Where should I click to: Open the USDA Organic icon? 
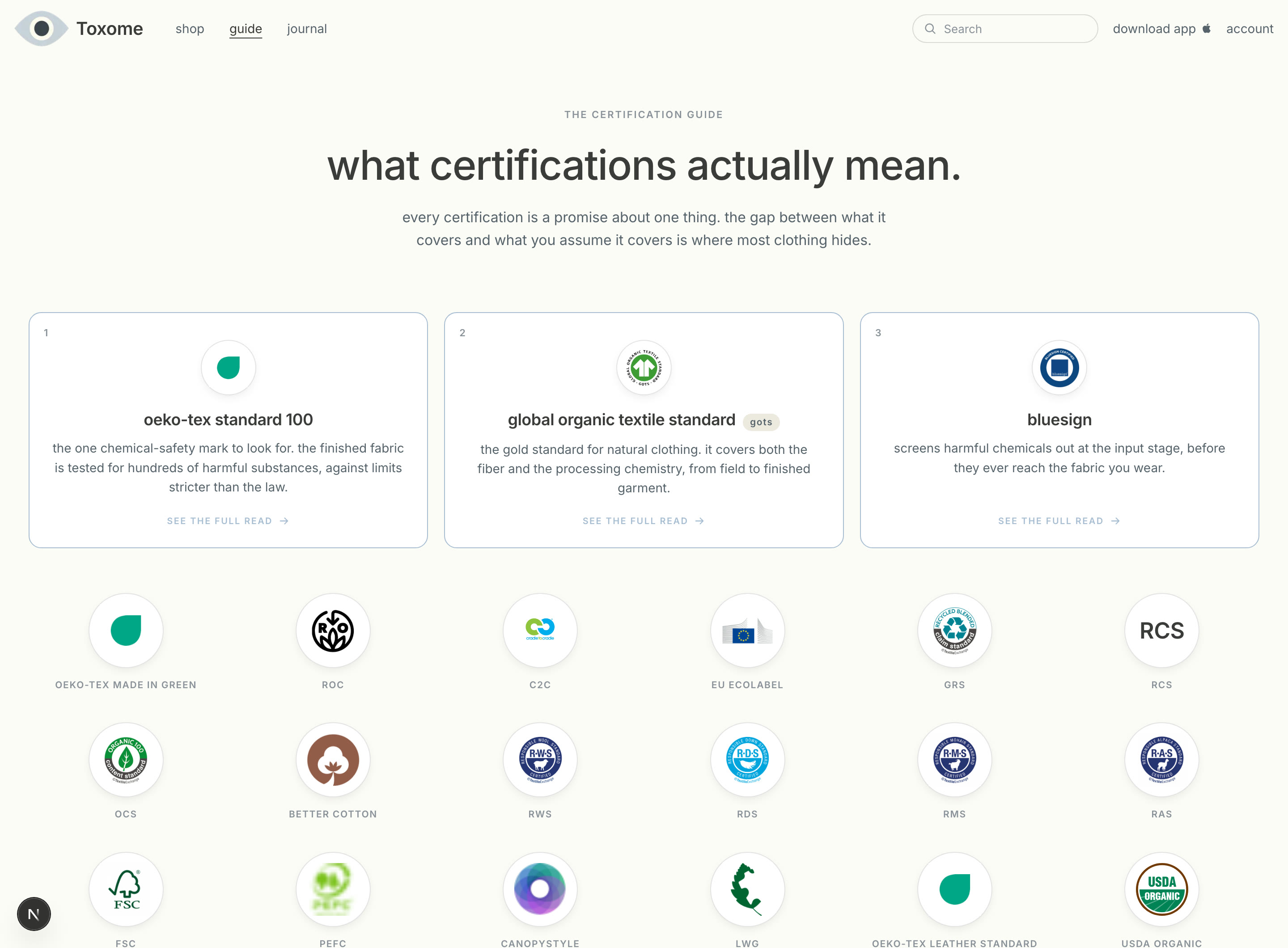(1162, 889)
